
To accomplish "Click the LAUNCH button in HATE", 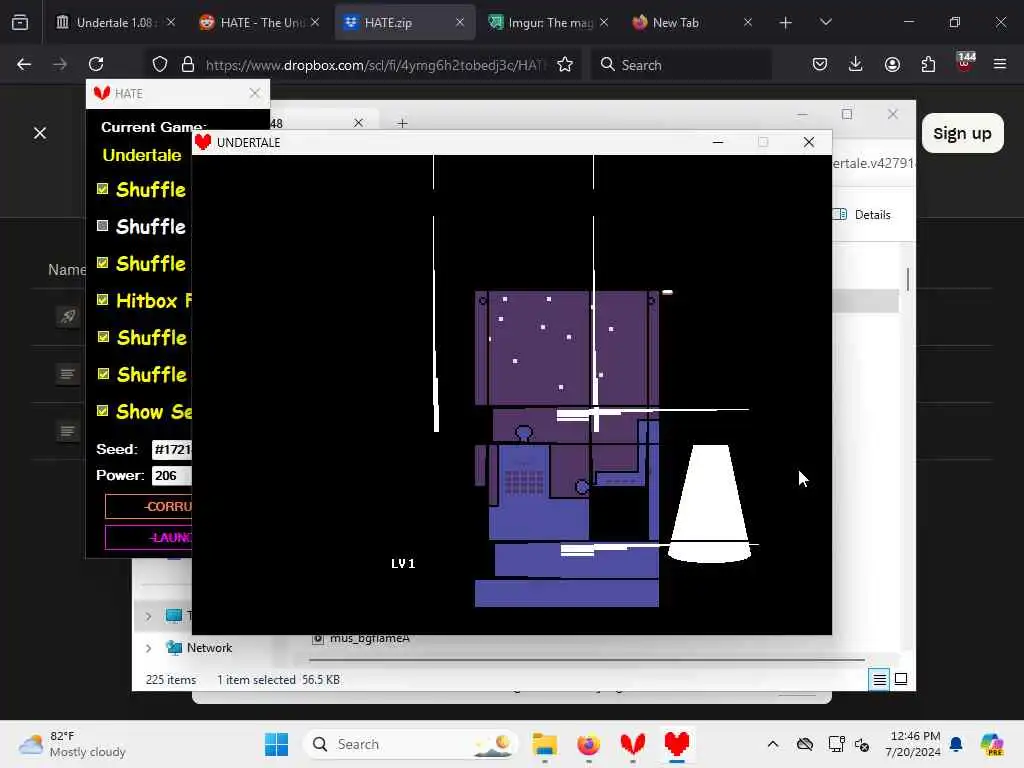I will pyautogui.click(x=149, y=537).
